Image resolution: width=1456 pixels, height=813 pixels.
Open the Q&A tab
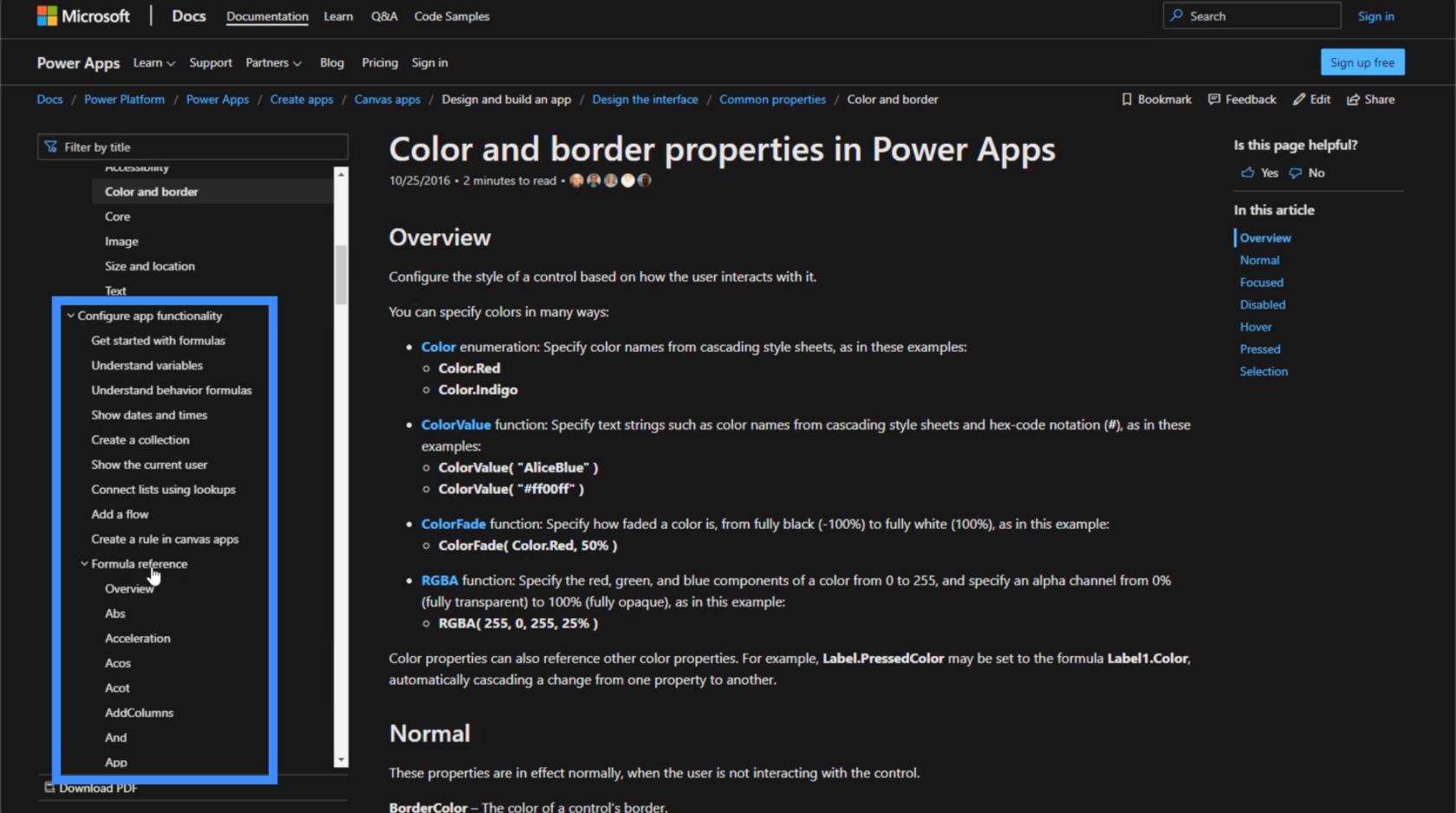[384, 16]
